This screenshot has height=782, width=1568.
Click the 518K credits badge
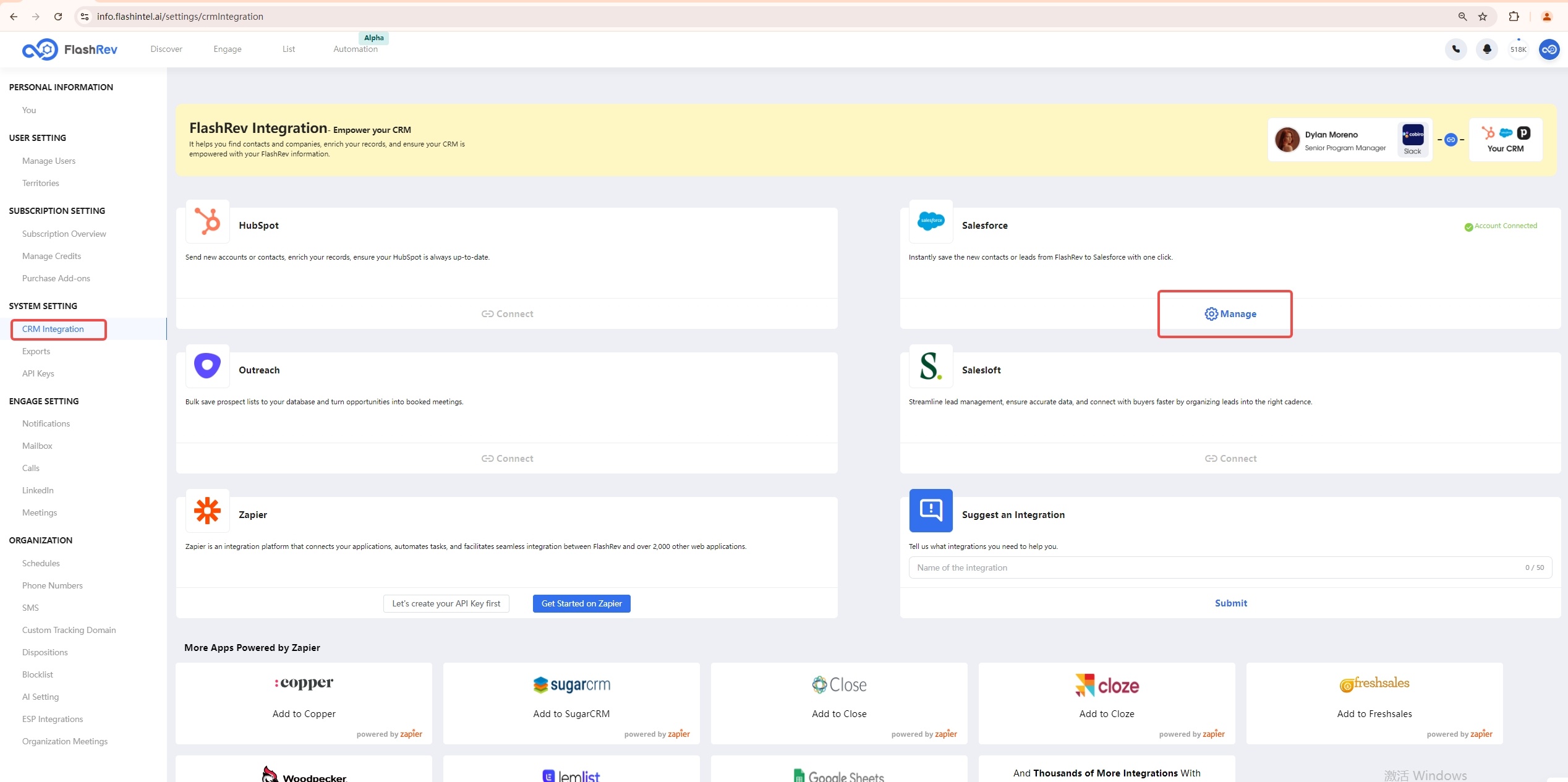pos(1518,49)
